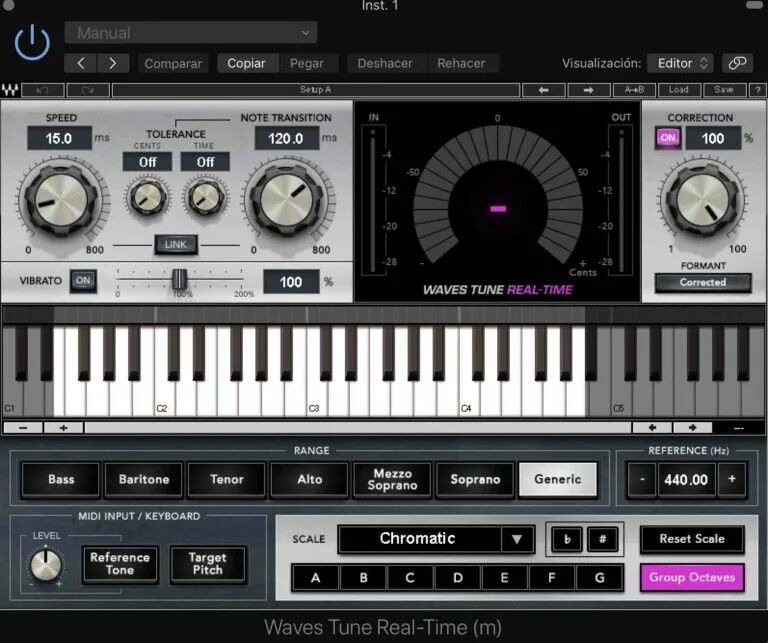The image size is (768, 643).
Task: Toggle the LINK button
Action: 176,244
